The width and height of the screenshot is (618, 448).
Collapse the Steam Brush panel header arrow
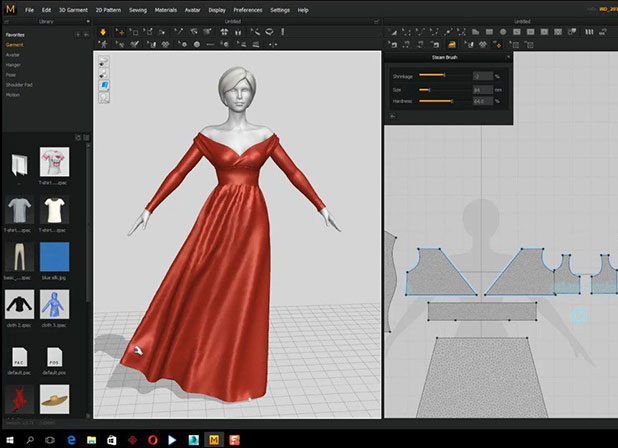[x=507, y=57]
